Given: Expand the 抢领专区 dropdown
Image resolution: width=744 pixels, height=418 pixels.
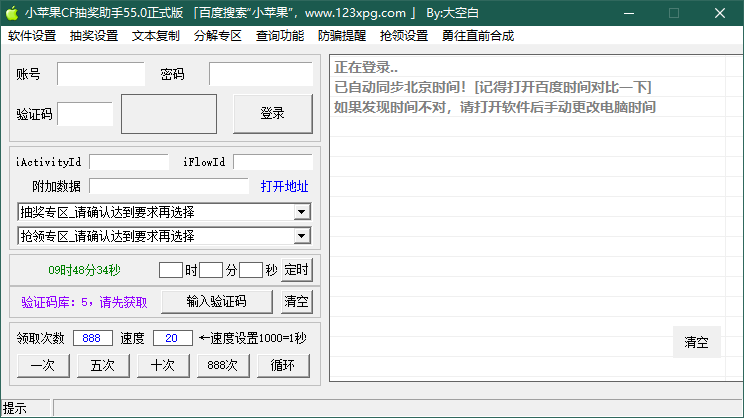Looking at the screenshot, I should click(x=301, y=236).
